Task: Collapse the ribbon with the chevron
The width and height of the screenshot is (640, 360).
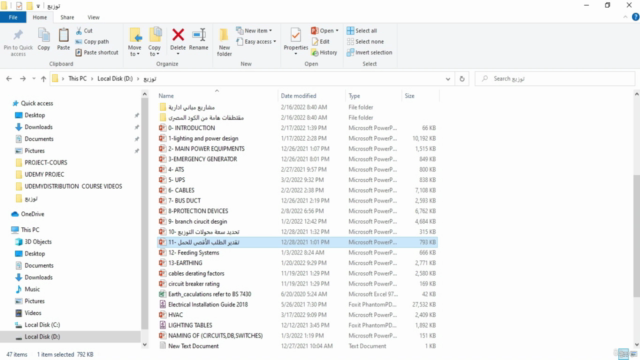Action: 625,17
